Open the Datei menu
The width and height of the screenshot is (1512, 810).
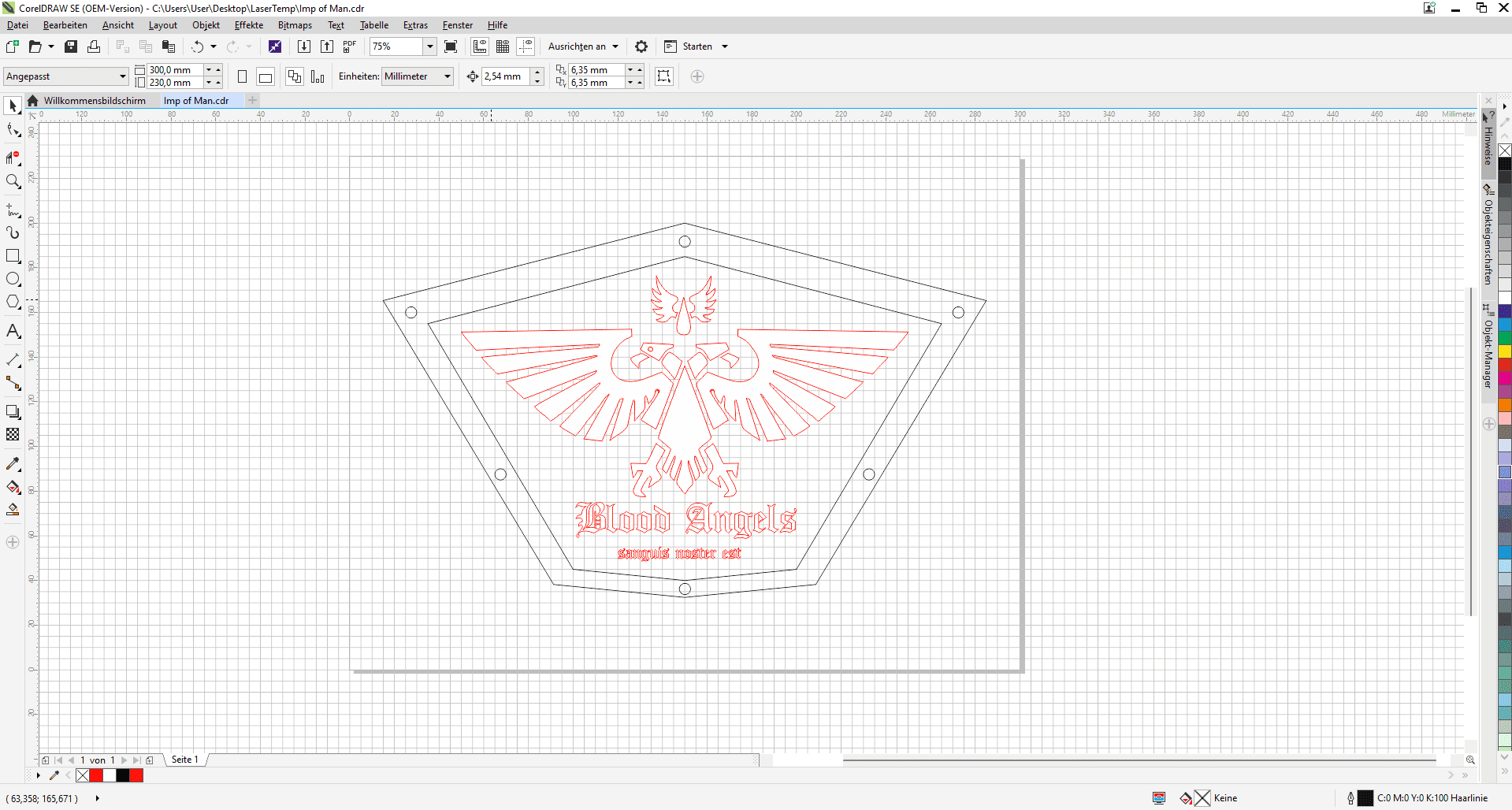[x=17, y=25]
